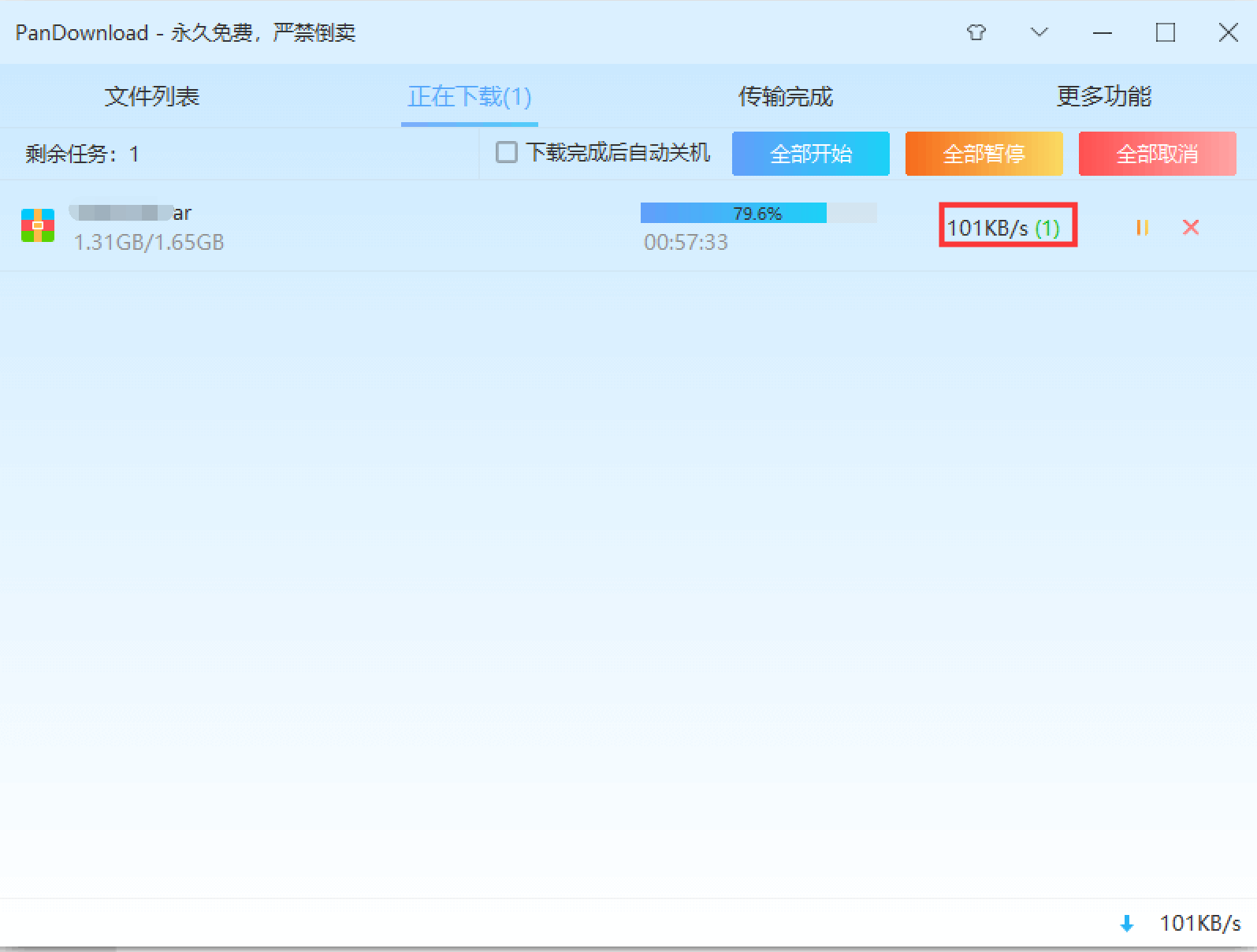Select the 正在下载(1) tab
Image resolution: width=1257 pixels, height=952 pixels.
click(x=470, y=96)
